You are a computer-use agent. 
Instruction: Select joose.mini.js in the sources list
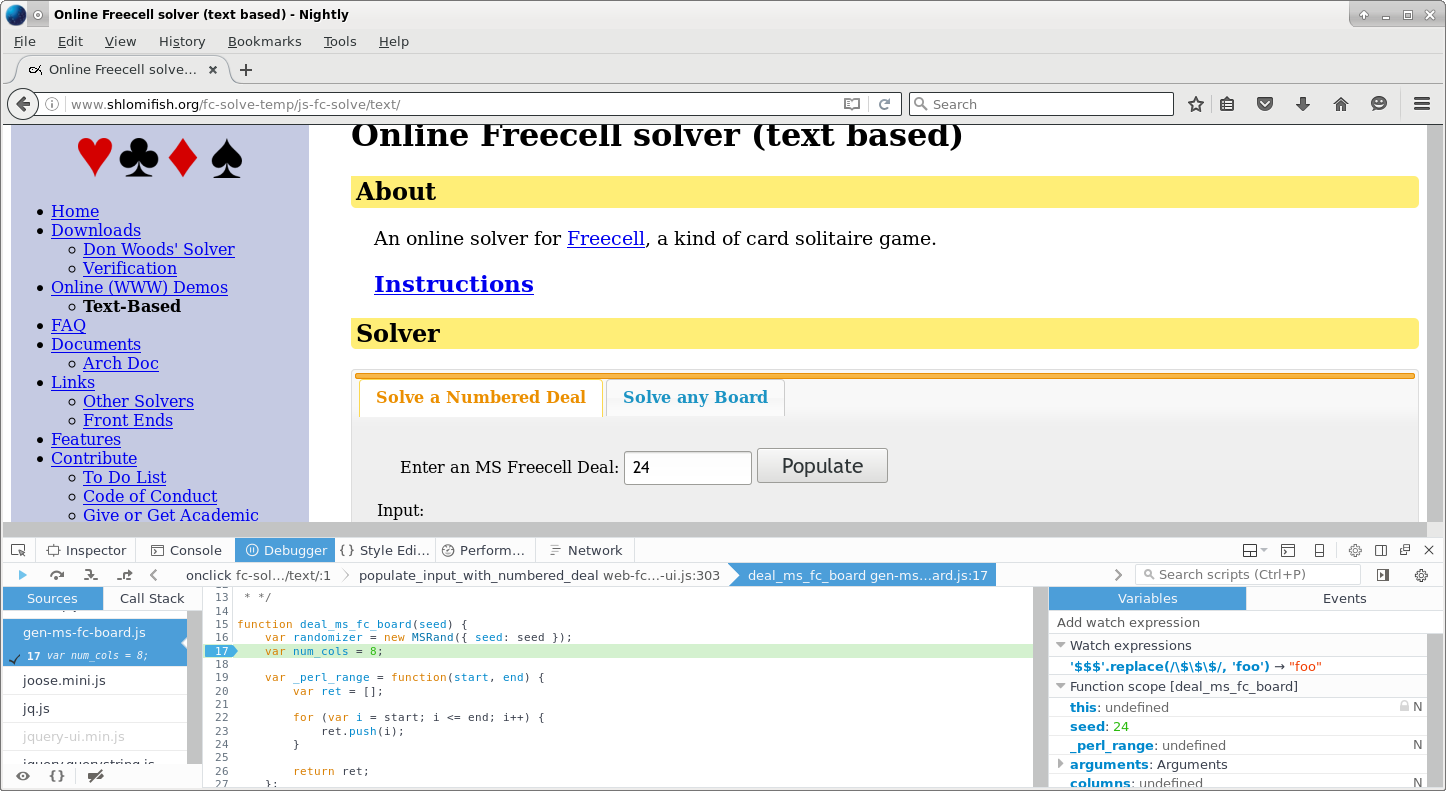[95, 680]
